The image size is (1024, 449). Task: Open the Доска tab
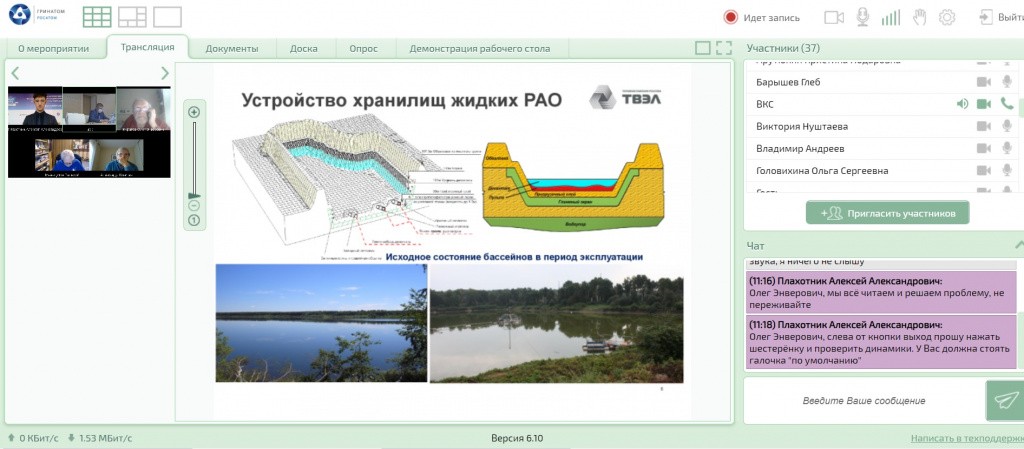tap(304, 48)
